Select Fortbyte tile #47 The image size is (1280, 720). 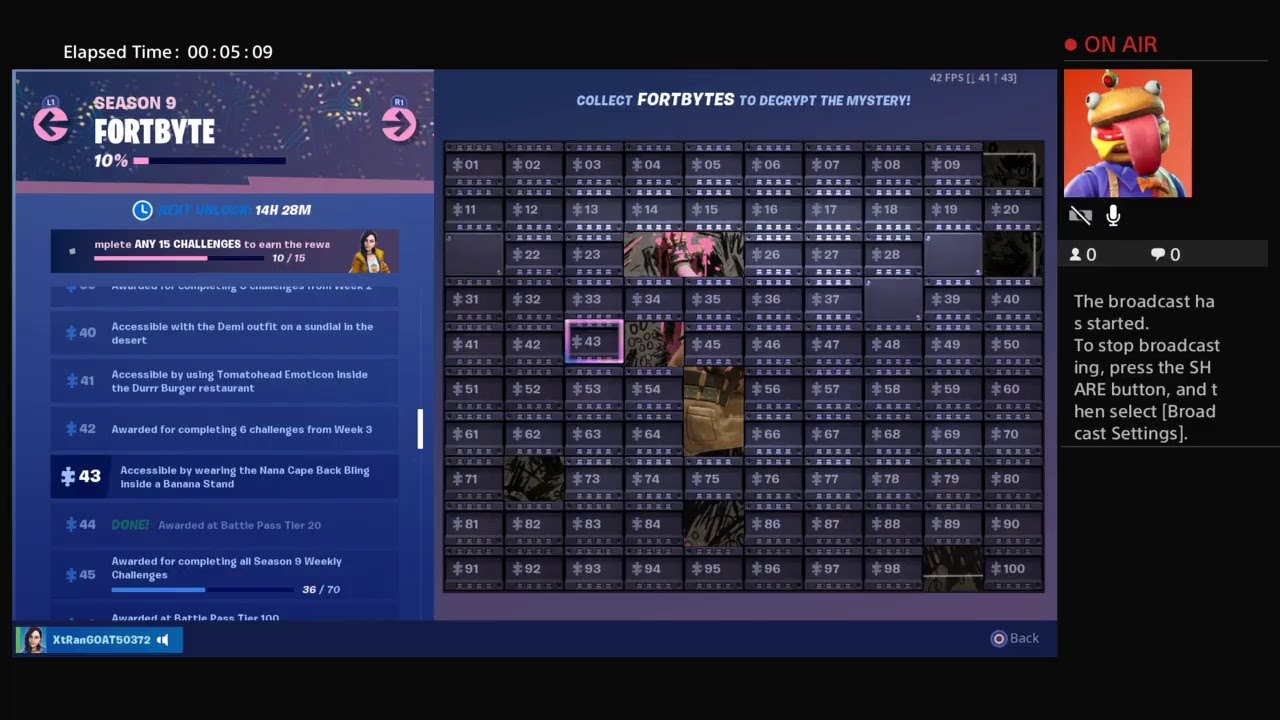[x=834, y=344]
